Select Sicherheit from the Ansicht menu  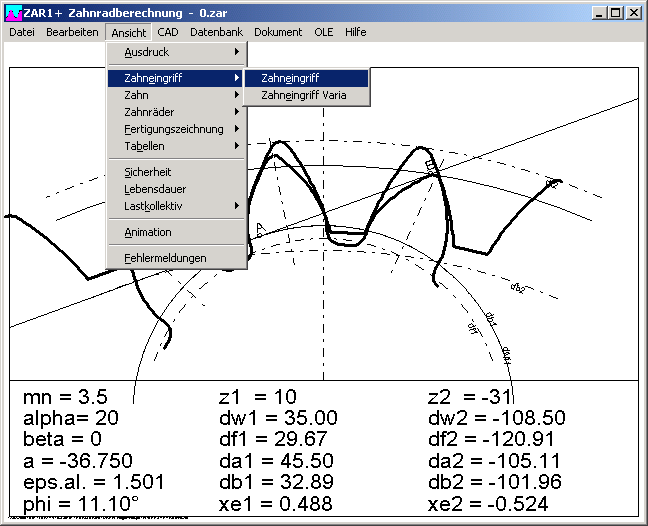[x=148, y=172]
